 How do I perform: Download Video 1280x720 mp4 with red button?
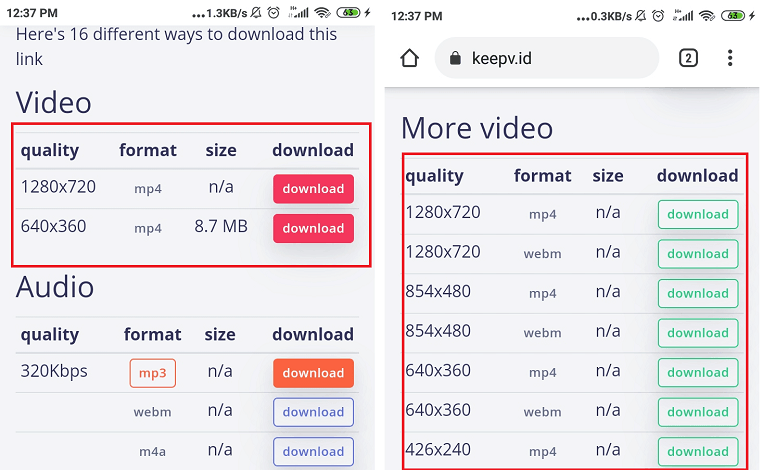313,189
